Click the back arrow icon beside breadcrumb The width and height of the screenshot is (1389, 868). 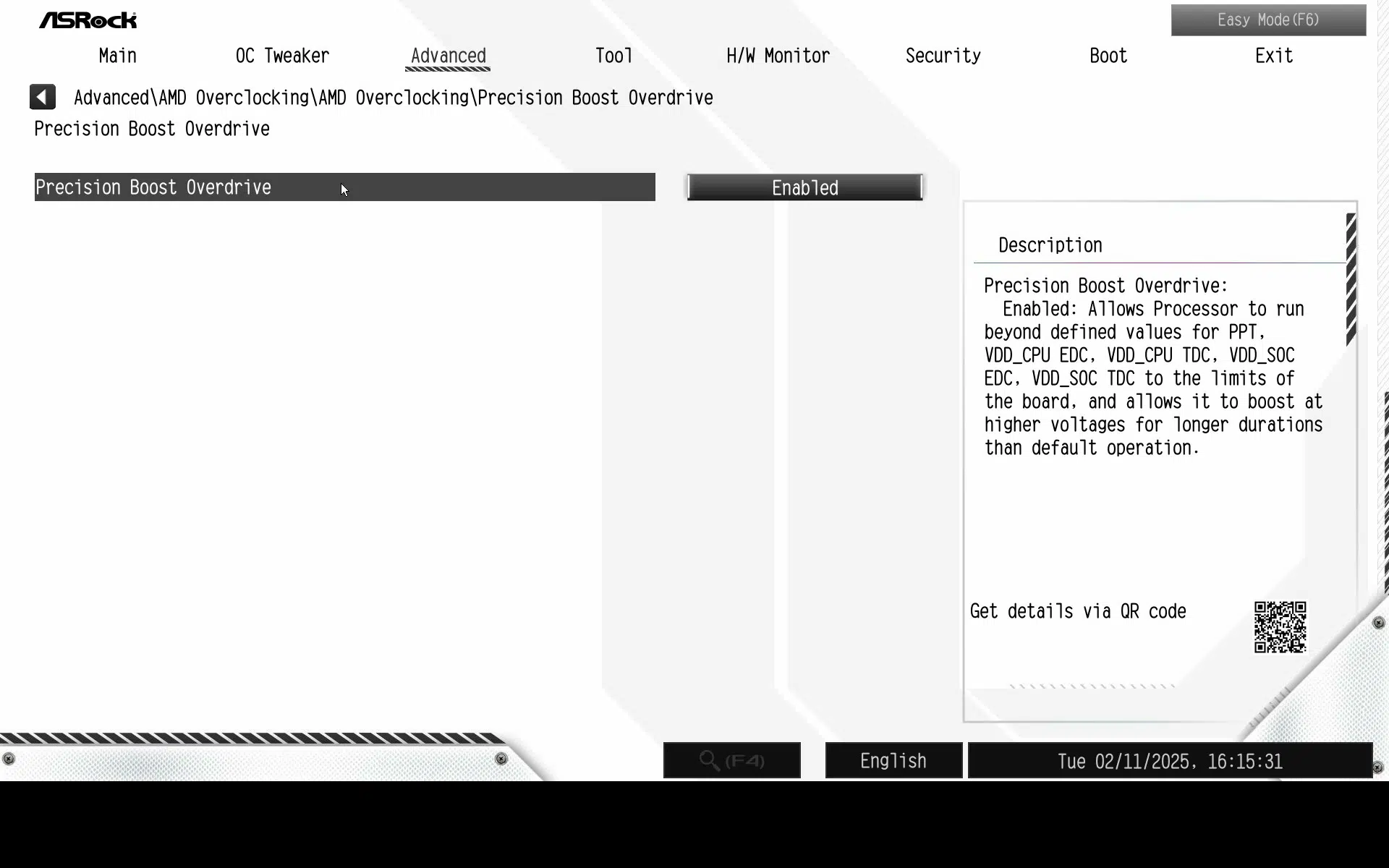coord(43,97)
